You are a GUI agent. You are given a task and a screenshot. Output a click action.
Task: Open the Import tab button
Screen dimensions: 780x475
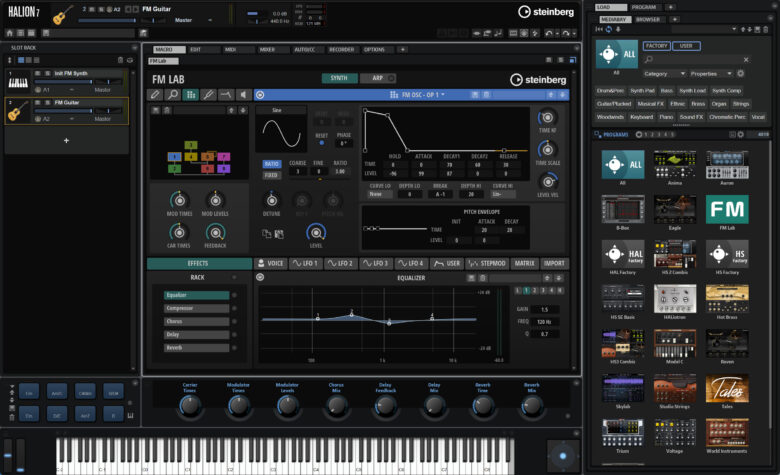tap(554, 263)
